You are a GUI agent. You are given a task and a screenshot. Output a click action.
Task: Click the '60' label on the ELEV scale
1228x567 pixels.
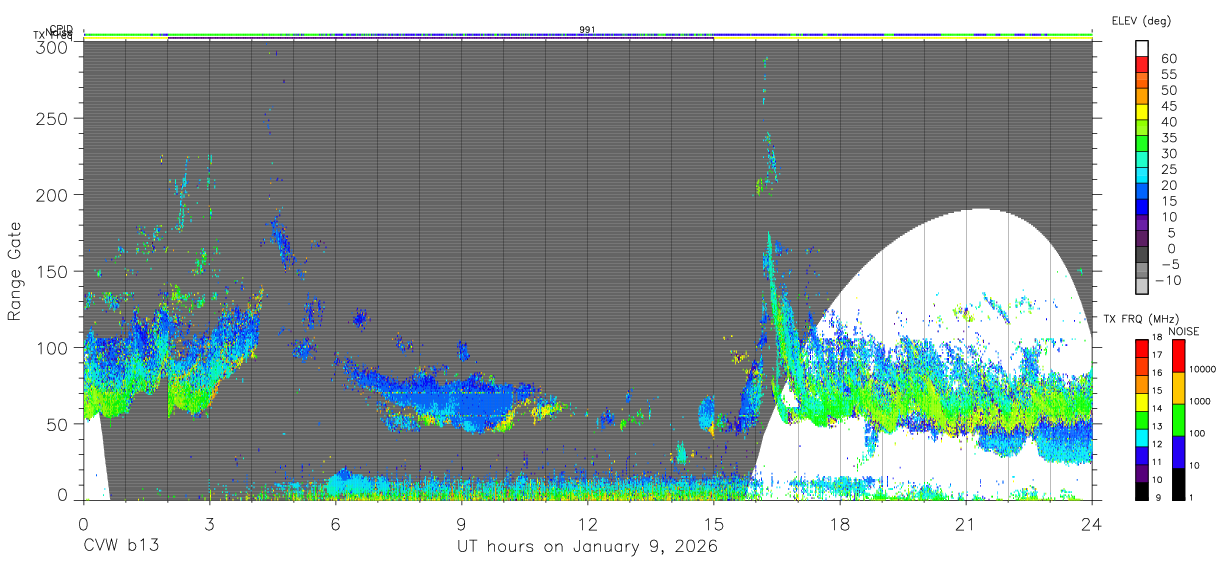[1169, 58]
